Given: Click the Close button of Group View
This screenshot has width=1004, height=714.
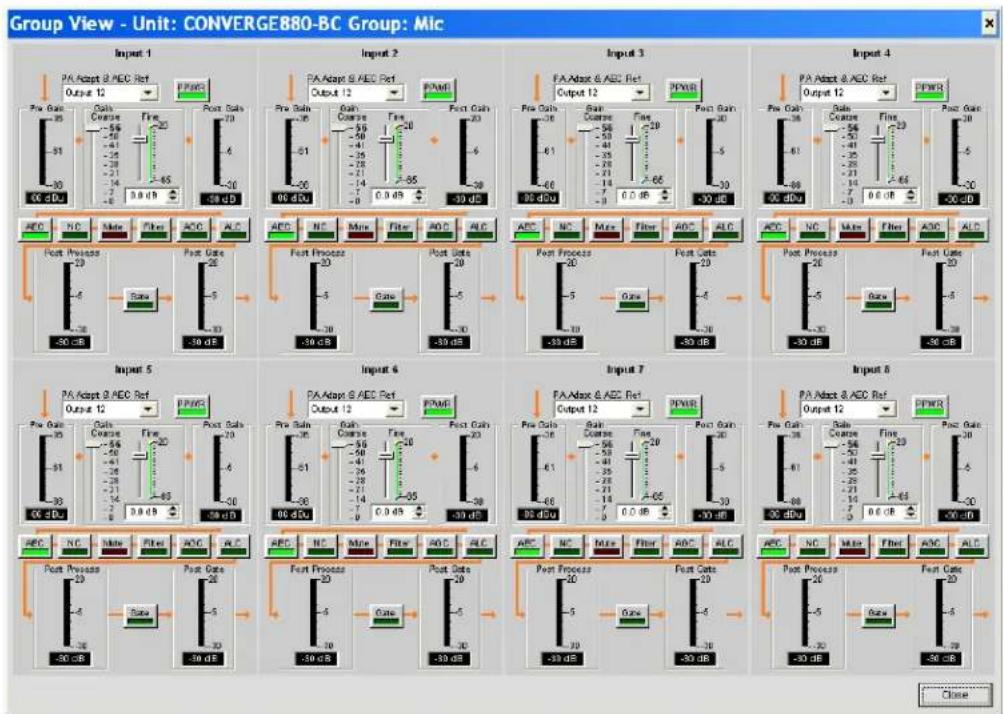Looking at the screenshot, I should click(955, 695).
